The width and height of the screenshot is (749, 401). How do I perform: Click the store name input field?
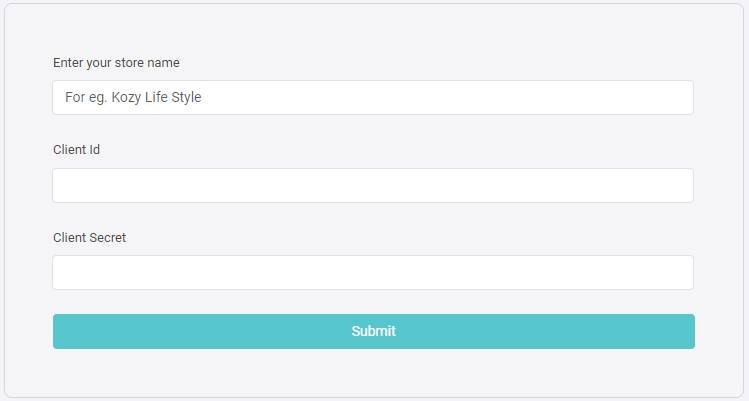pyautogui.click(x=372, y=98)
